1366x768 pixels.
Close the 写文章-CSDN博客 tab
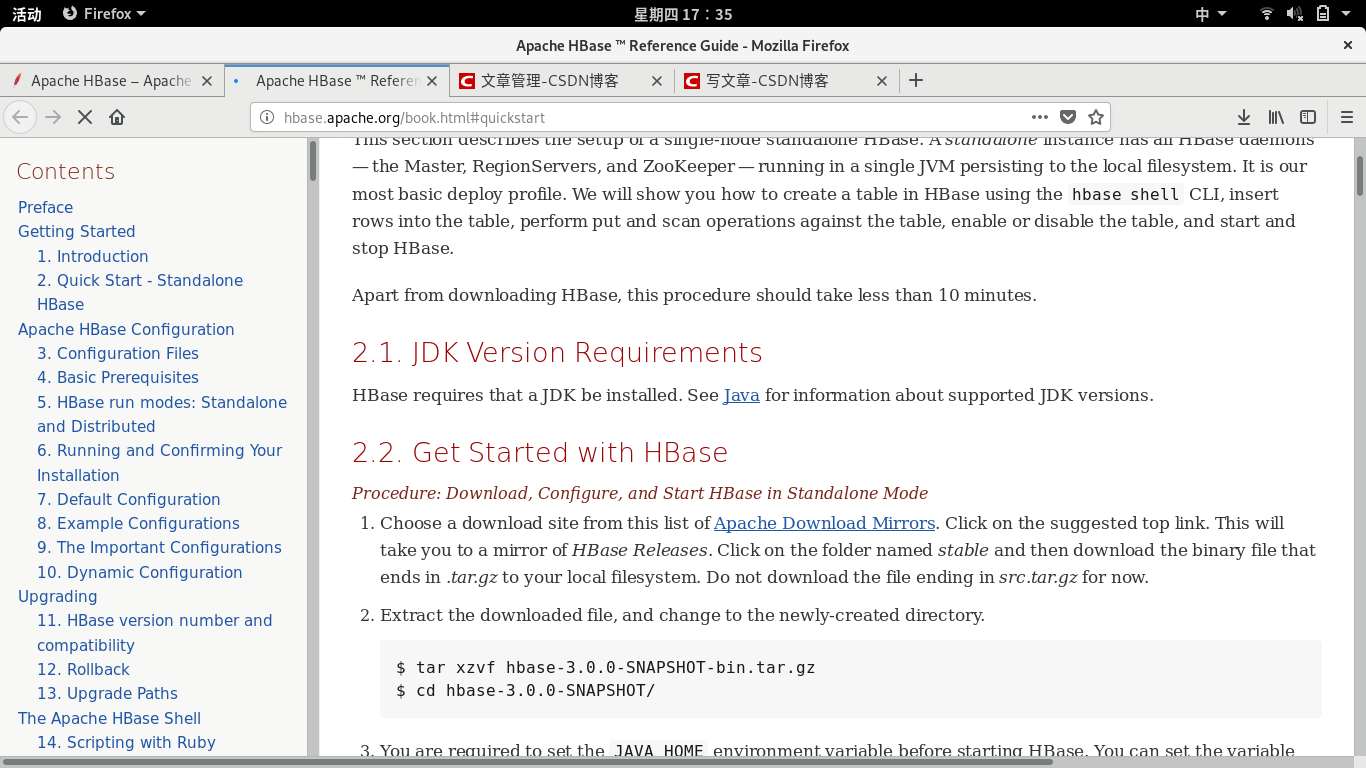click(882, 81)
